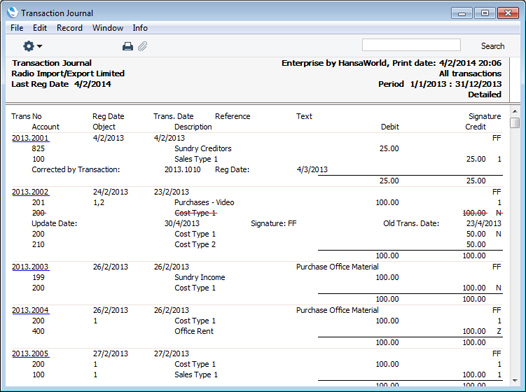Click the 'Credit' column header
The height and width of the screenshot is (392, 526).
[x=475, y=127]
